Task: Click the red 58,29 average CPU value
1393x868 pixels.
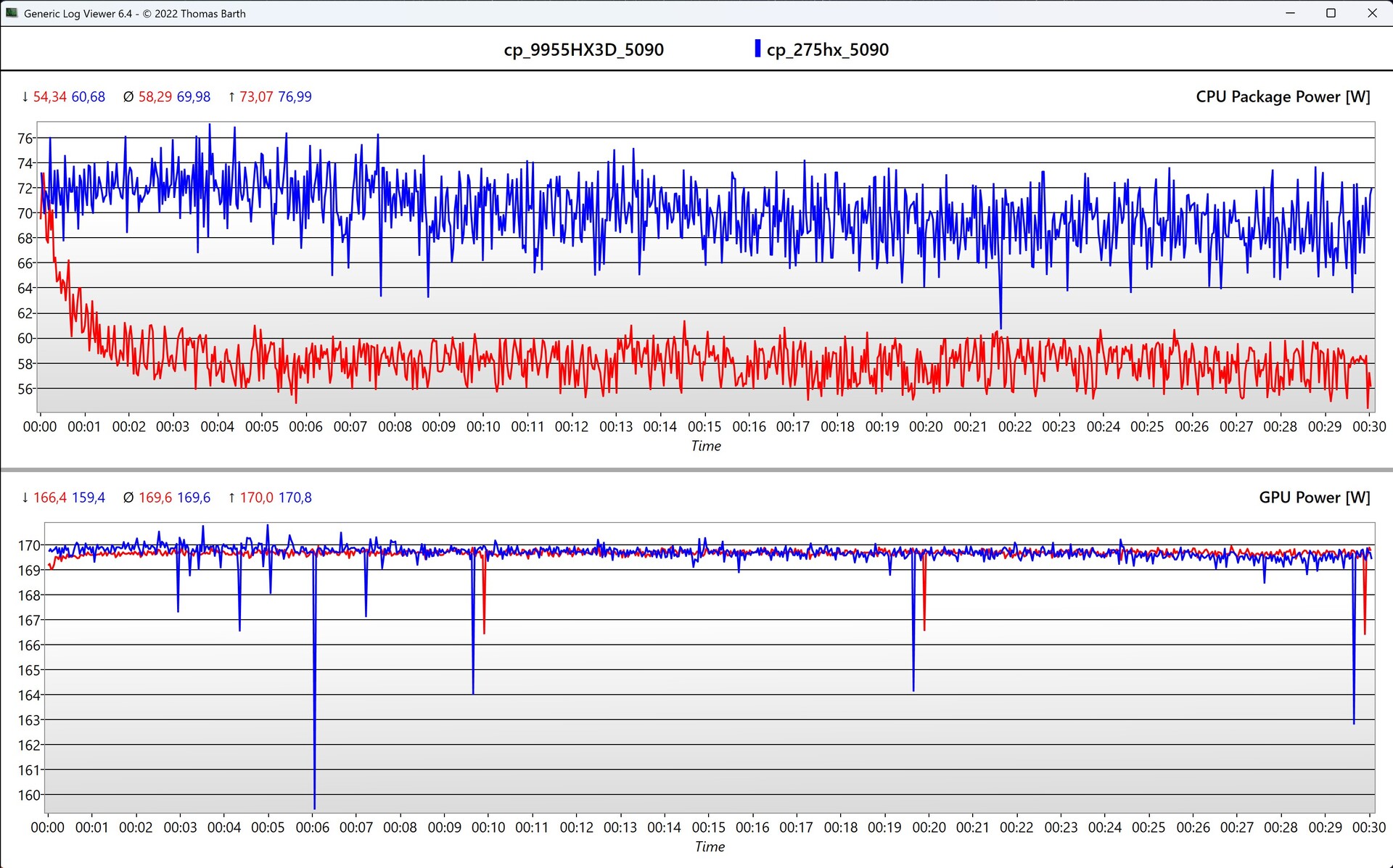Action: tap(155, 96)
